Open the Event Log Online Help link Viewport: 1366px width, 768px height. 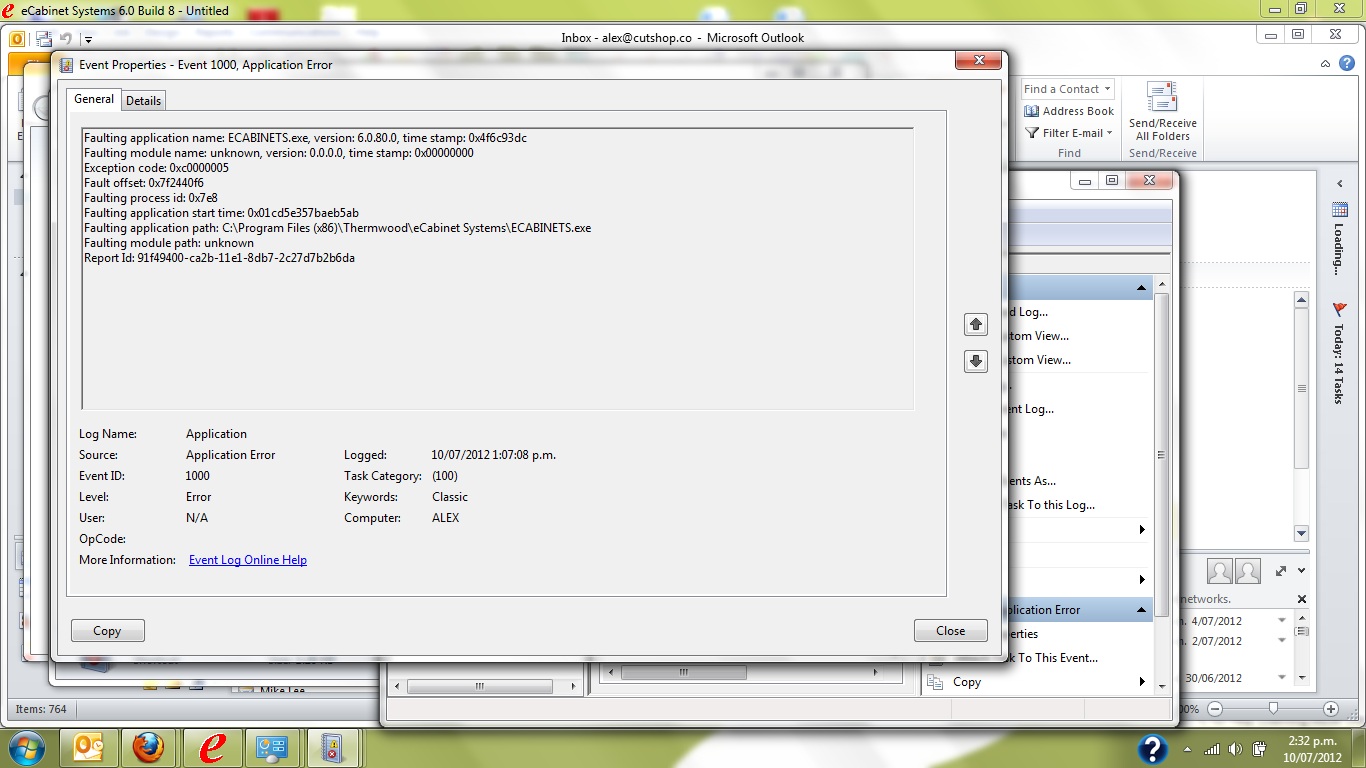coord(248,560)
